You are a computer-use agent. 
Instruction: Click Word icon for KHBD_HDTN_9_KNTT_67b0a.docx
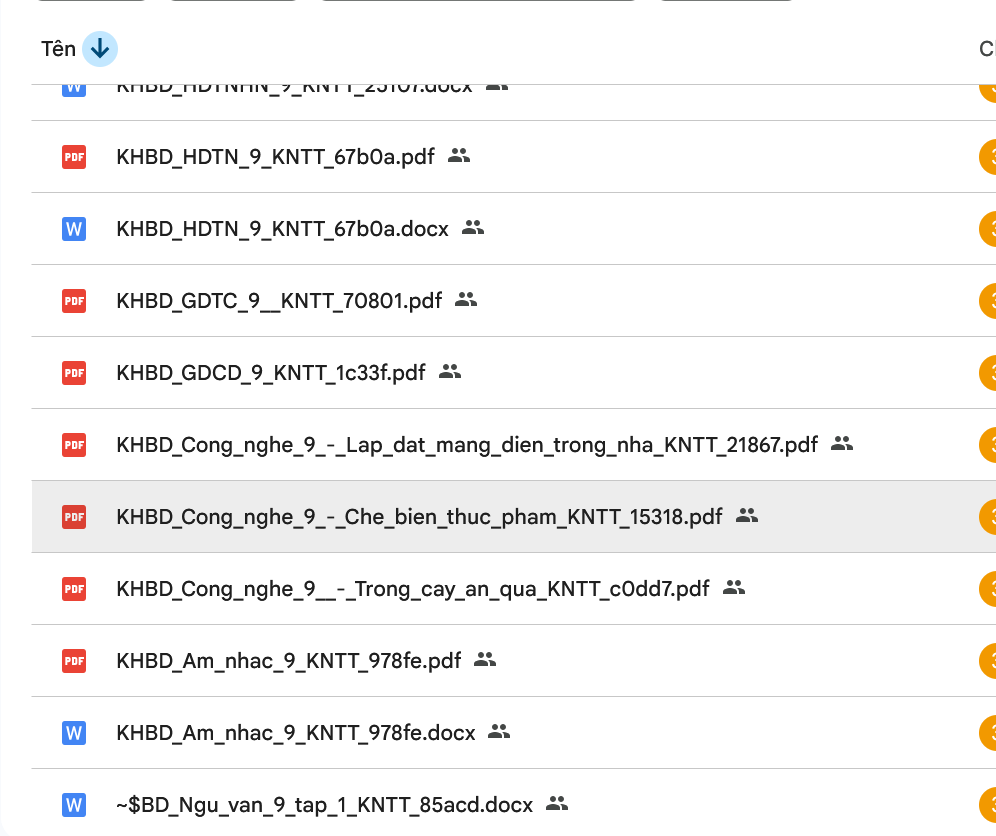[x=74, y=228]
